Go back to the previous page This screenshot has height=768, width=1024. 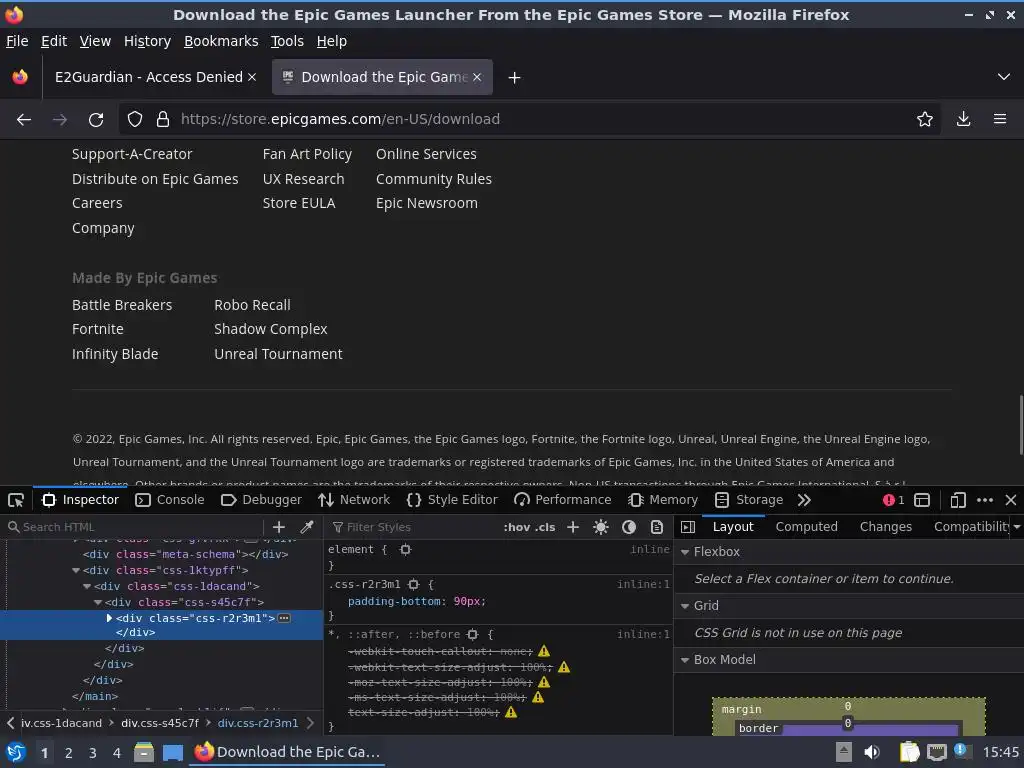[24, 120]
